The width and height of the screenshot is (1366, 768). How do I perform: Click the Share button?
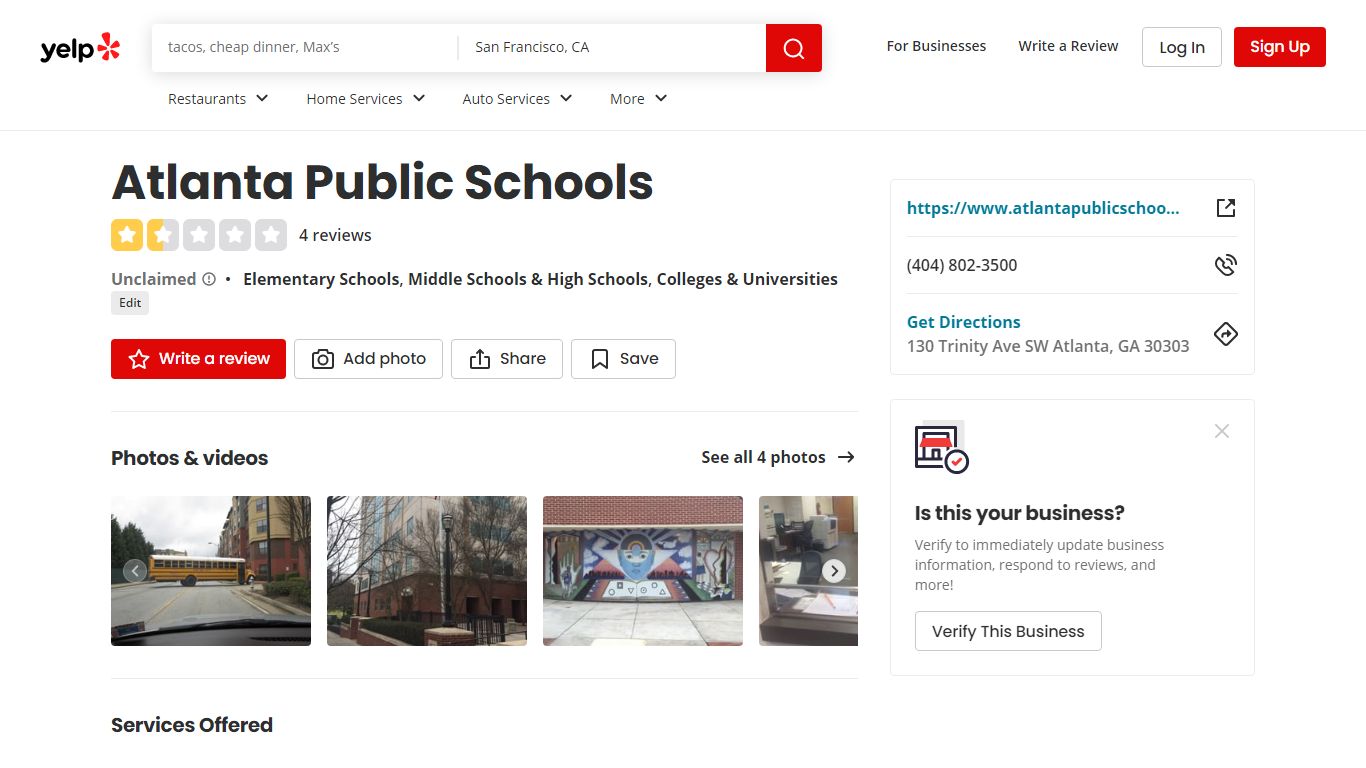click(x=507, y=359)
